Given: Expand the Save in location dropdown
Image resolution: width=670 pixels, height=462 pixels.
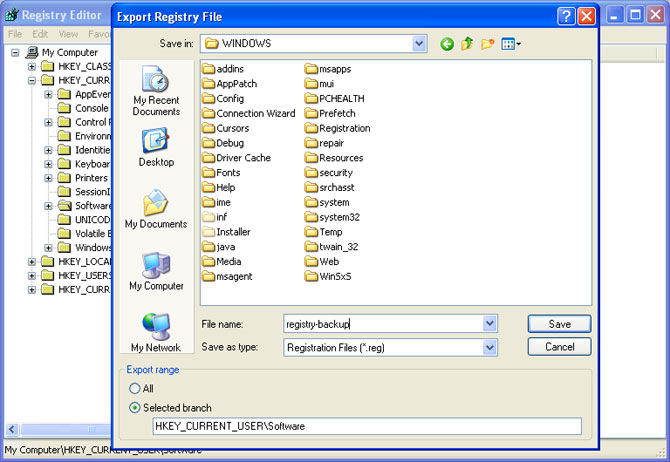Looking at the screenshot, I should (x=419, y=44).
